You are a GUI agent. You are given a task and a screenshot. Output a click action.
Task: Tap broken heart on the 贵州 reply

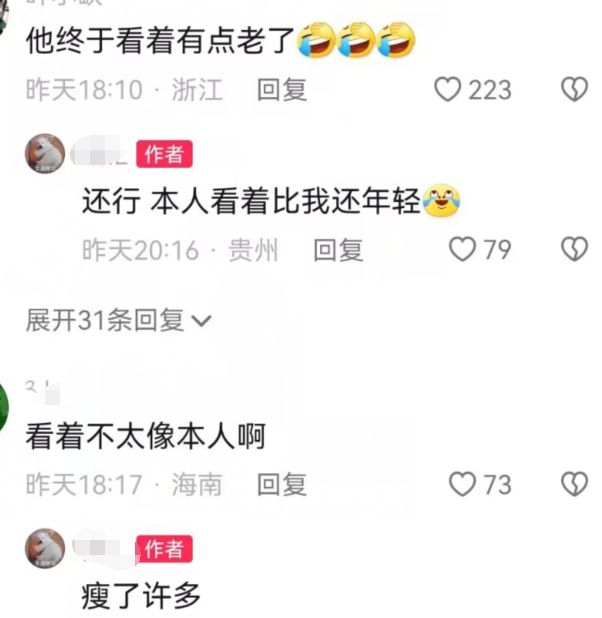pyautogui.click(x=574, y=249)
